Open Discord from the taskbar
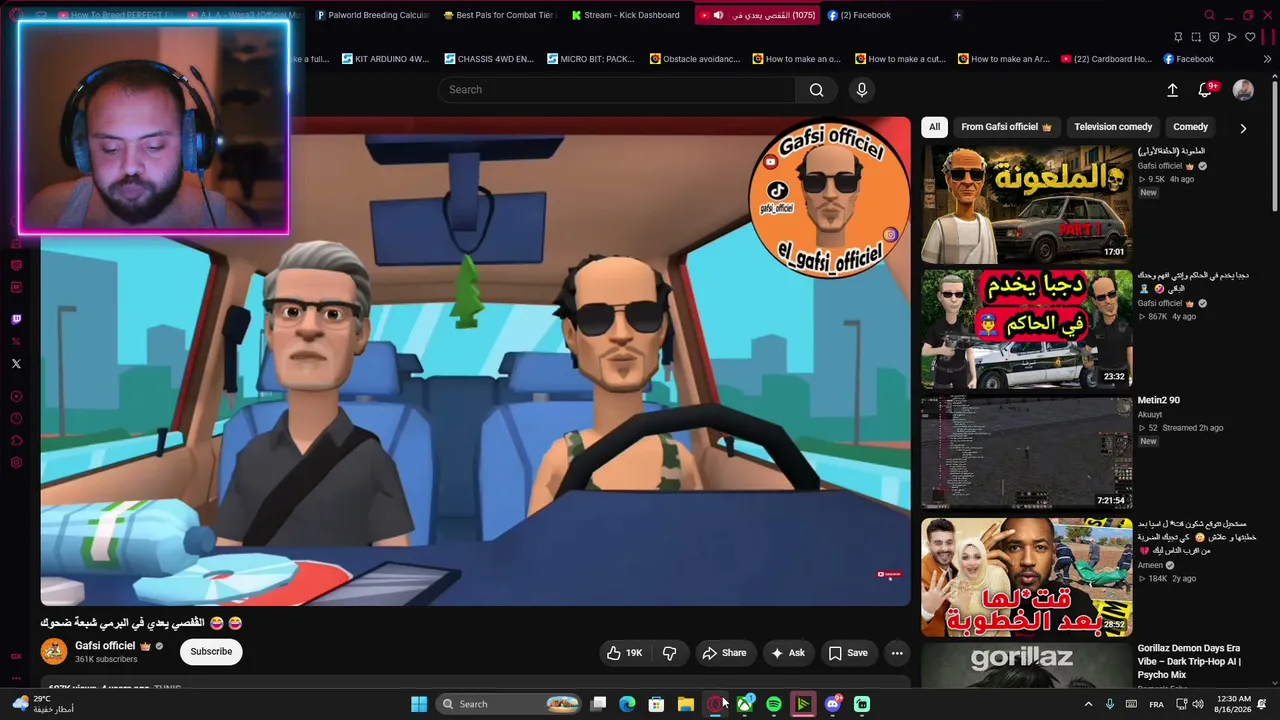Viewport: 1280px width, 720px height. pos(833,704)
